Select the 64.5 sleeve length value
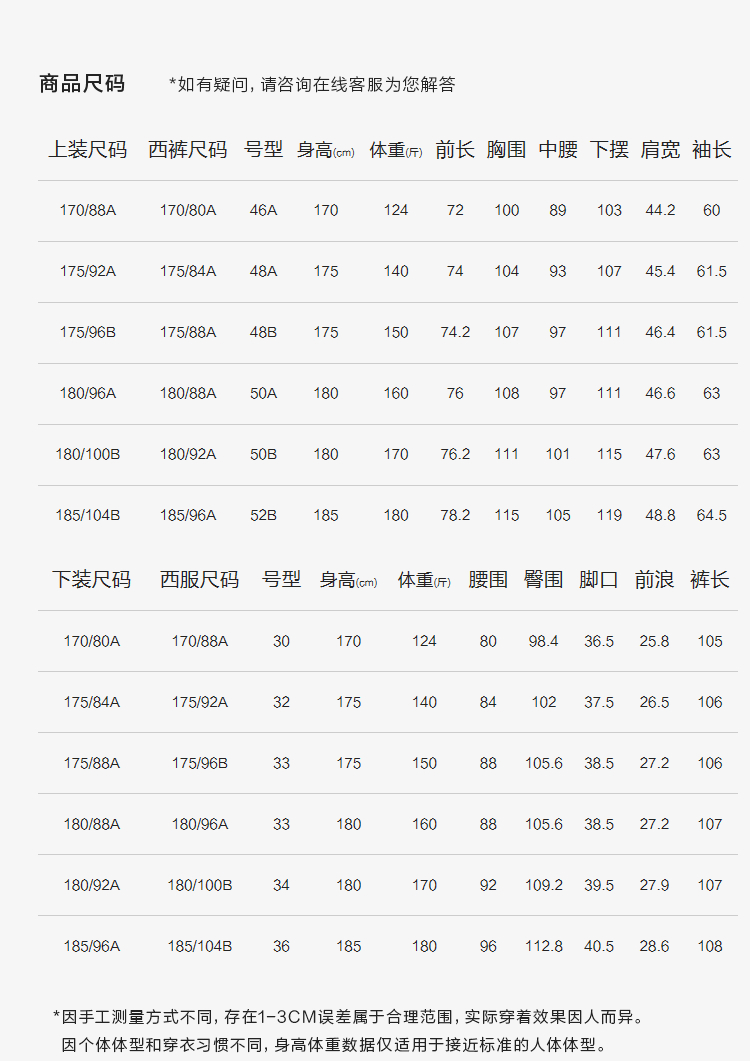 711,515
